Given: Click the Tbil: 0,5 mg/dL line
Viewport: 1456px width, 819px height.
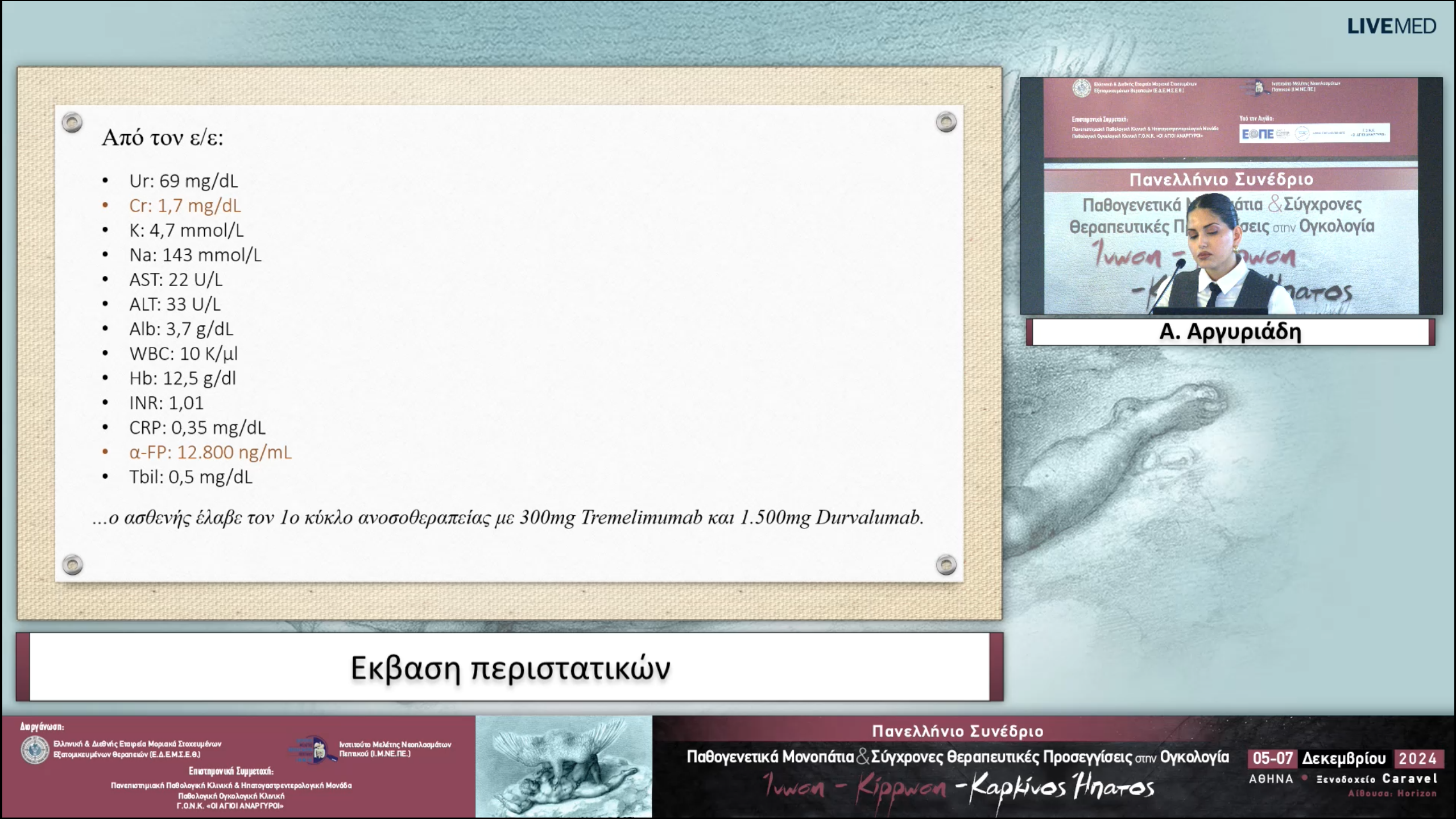Looking at the screenshot, I should click(x=191, y=477).
